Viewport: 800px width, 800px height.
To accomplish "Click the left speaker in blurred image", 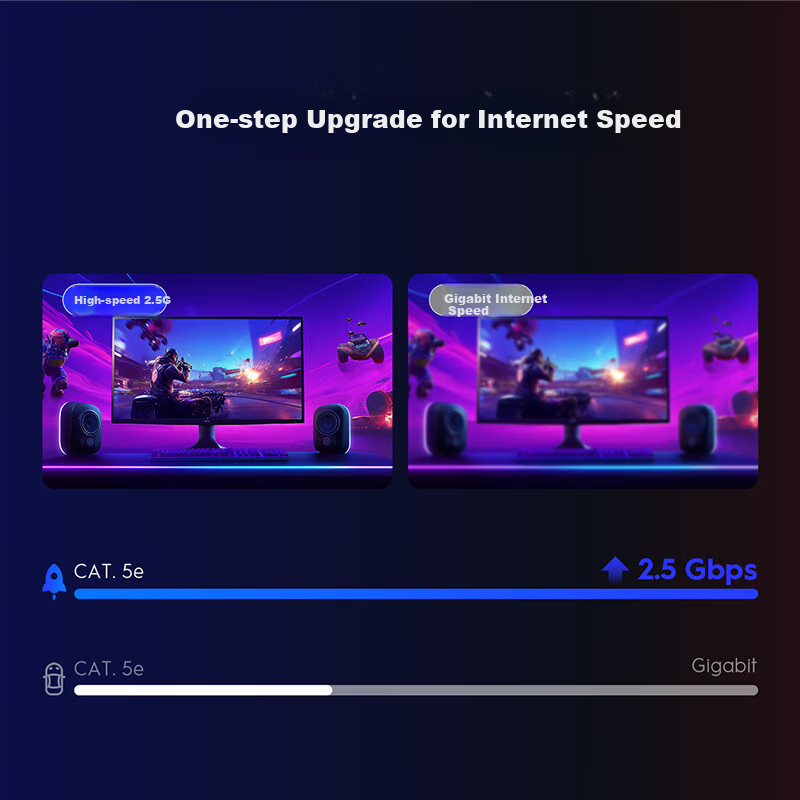I will pos(446,428).
